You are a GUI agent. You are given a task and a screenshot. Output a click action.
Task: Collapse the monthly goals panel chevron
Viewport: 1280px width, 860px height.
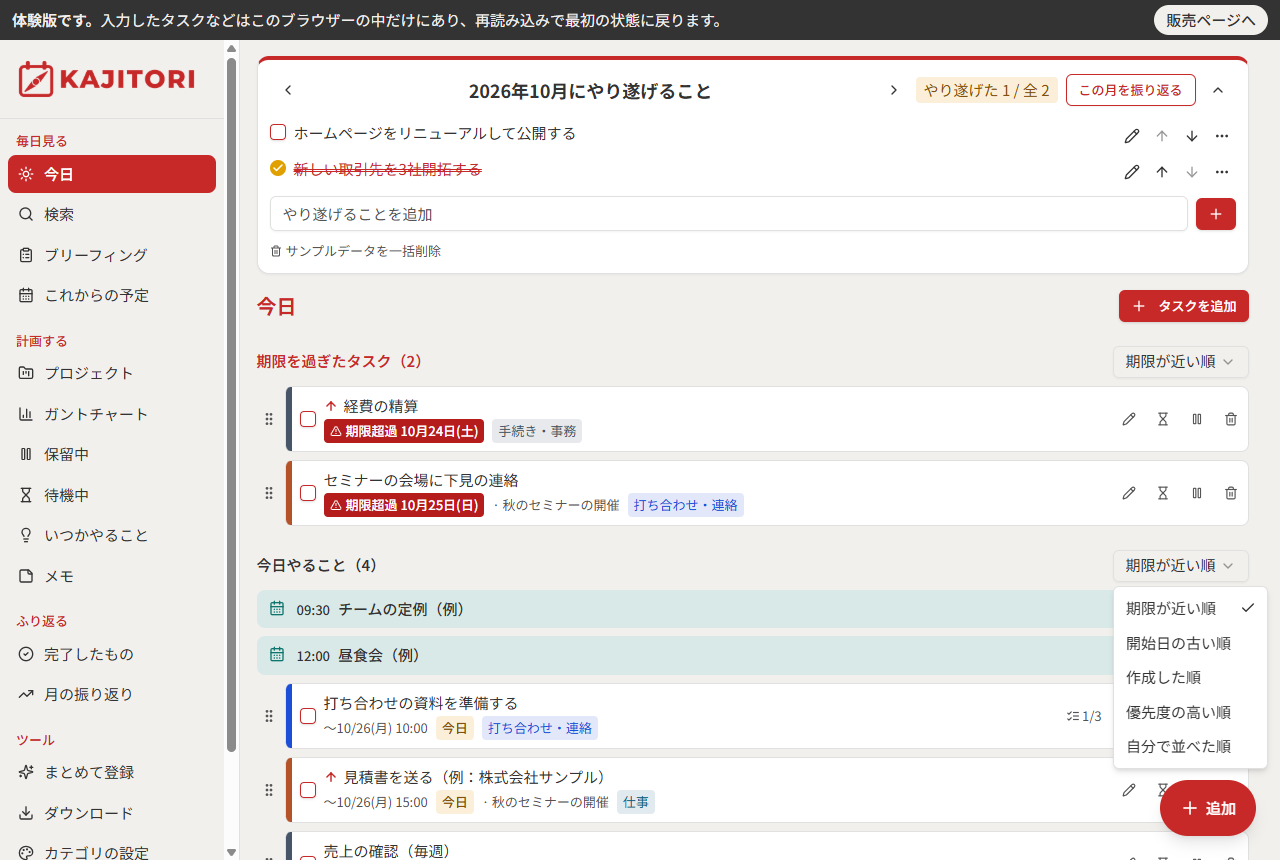pyautogui.click(x=1218, y=90)
